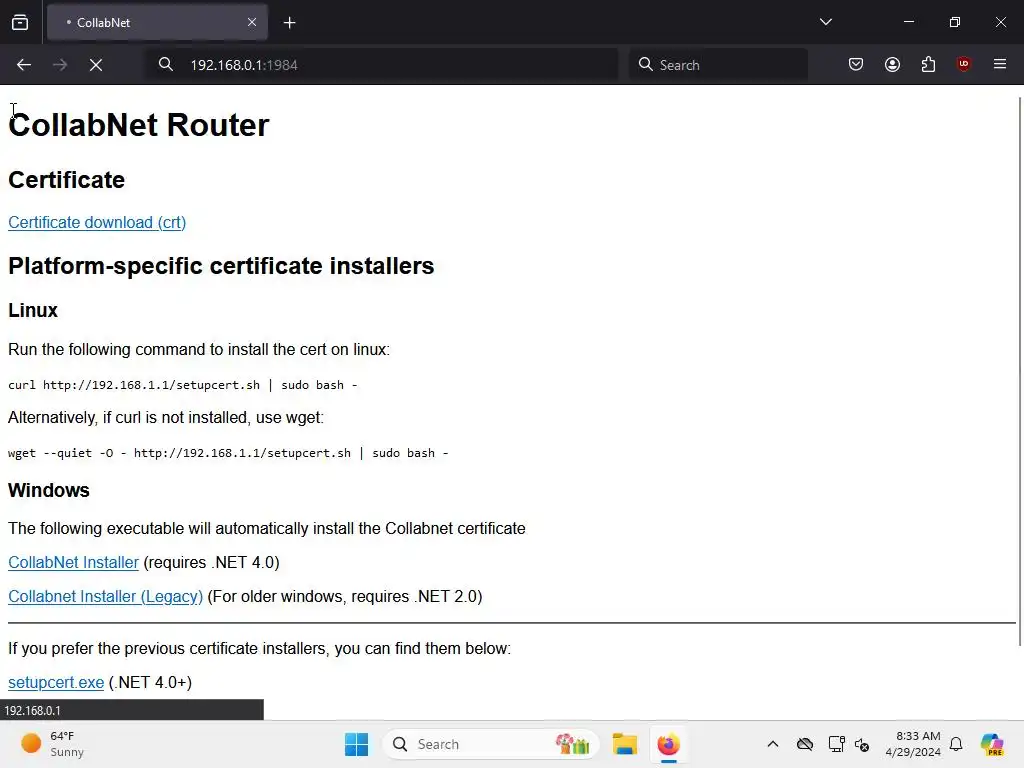Go back to the previous page
1024x768 pixels.
click(24, 65)
